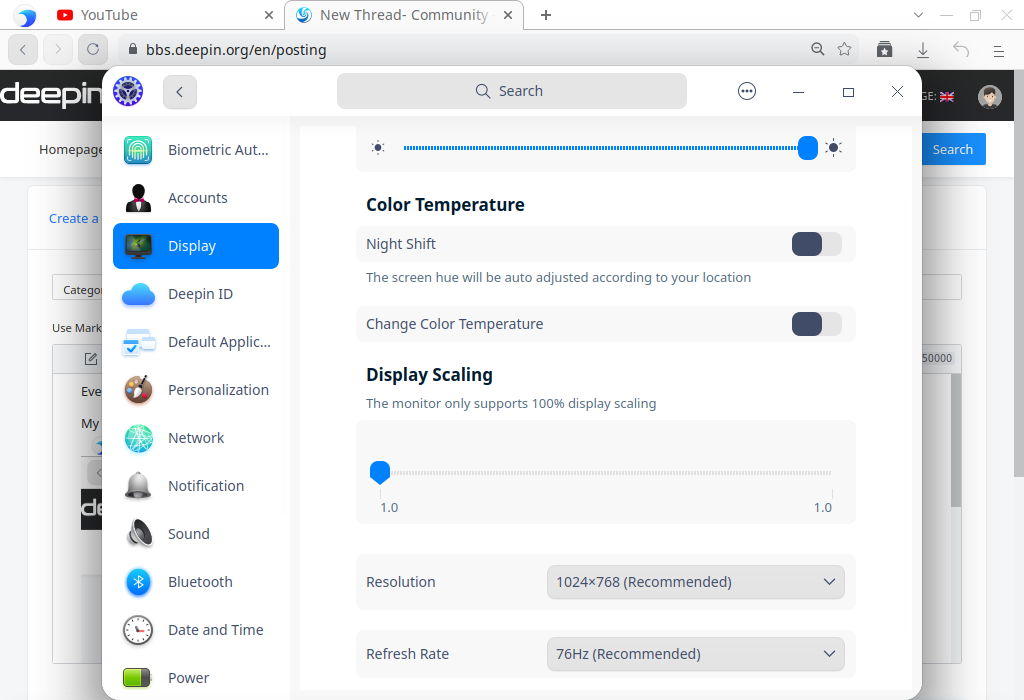Click the brightness slider handle

pyautogui.click(x=807, y=148)
